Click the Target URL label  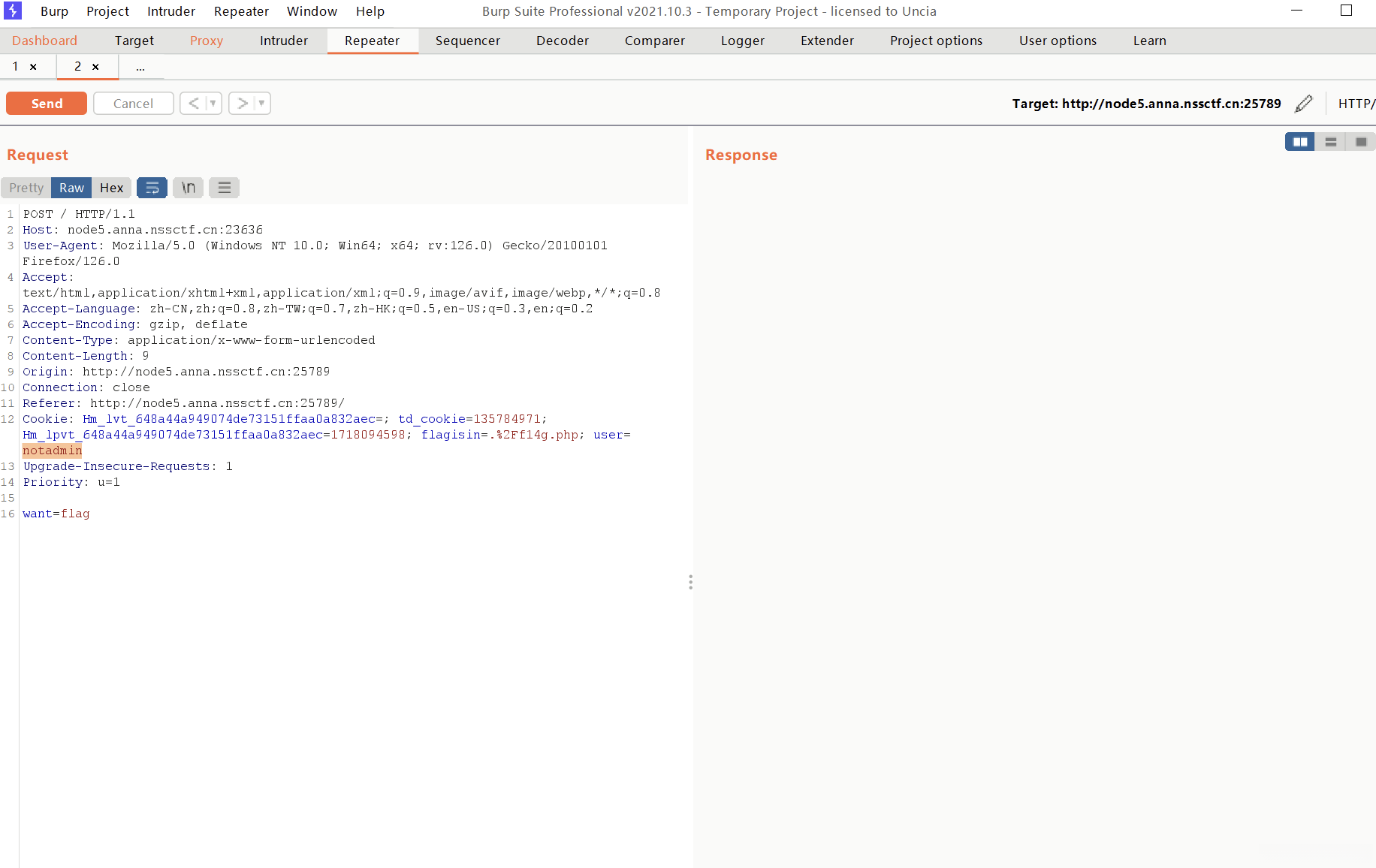click(1147, 104)
